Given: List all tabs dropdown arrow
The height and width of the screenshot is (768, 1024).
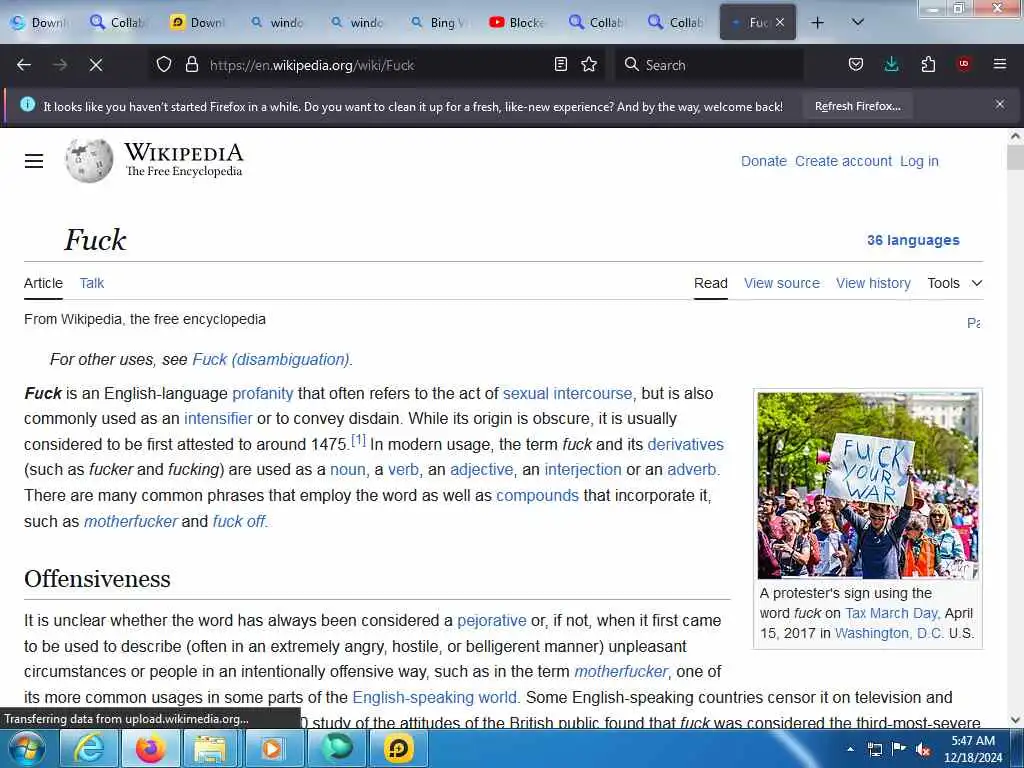Looking at the screenshot, I should (858, 22).
